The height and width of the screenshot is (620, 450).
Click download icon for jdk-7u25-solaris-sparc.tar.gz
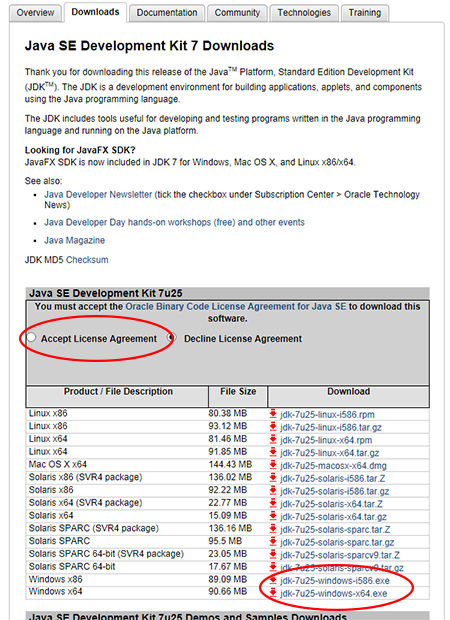(273, 541)
